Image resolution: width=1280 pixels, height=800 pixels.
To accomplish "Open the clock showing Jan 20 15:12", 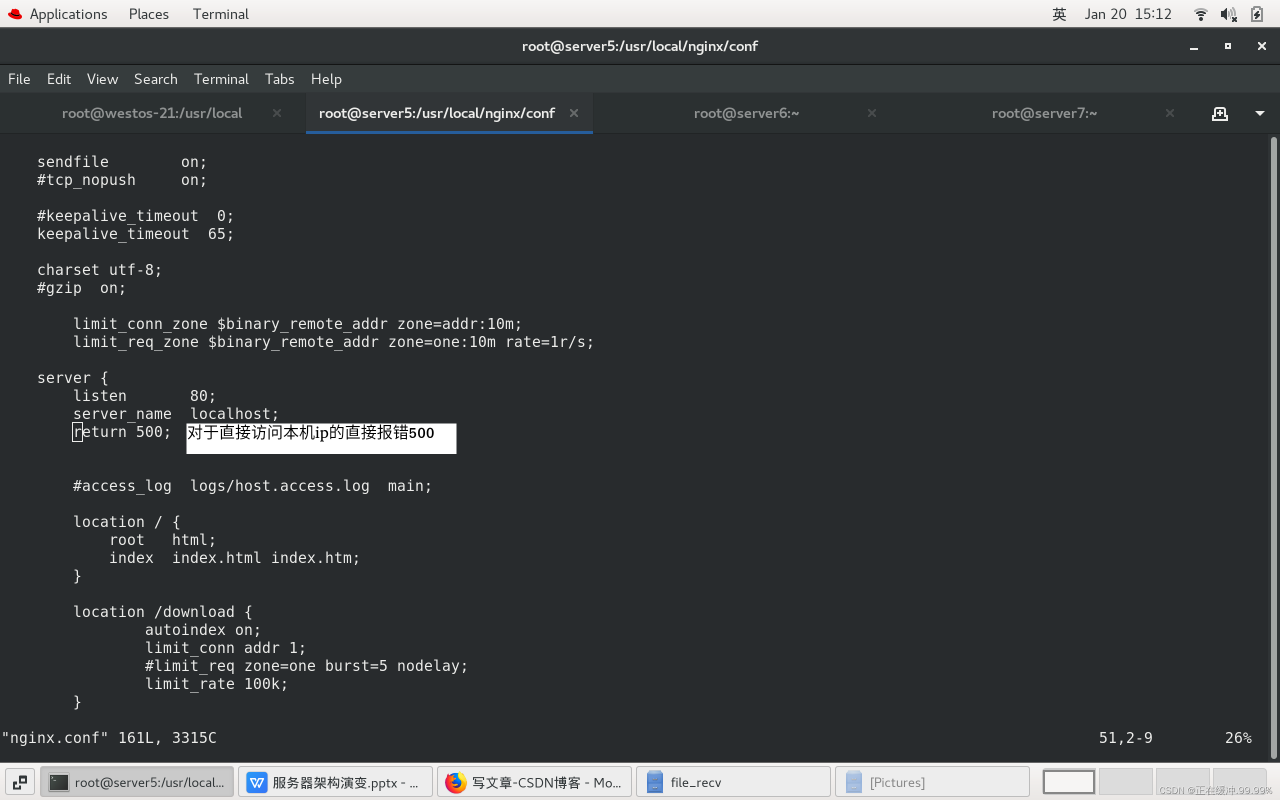I will (1128, 14).
